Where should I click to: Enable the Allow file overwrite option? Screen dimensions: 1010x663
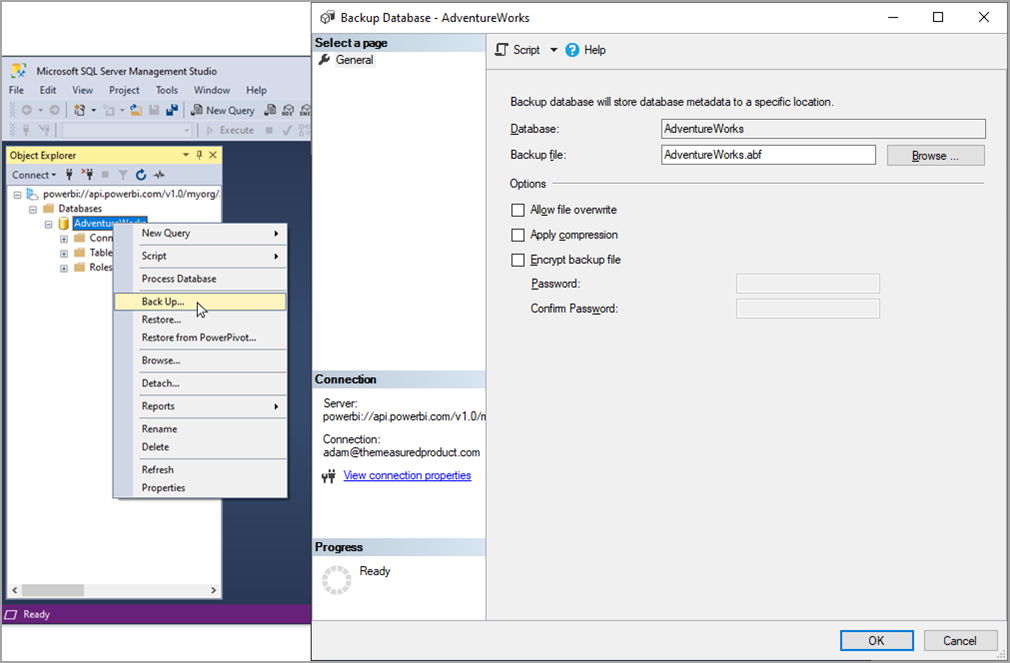click(517, 210)
